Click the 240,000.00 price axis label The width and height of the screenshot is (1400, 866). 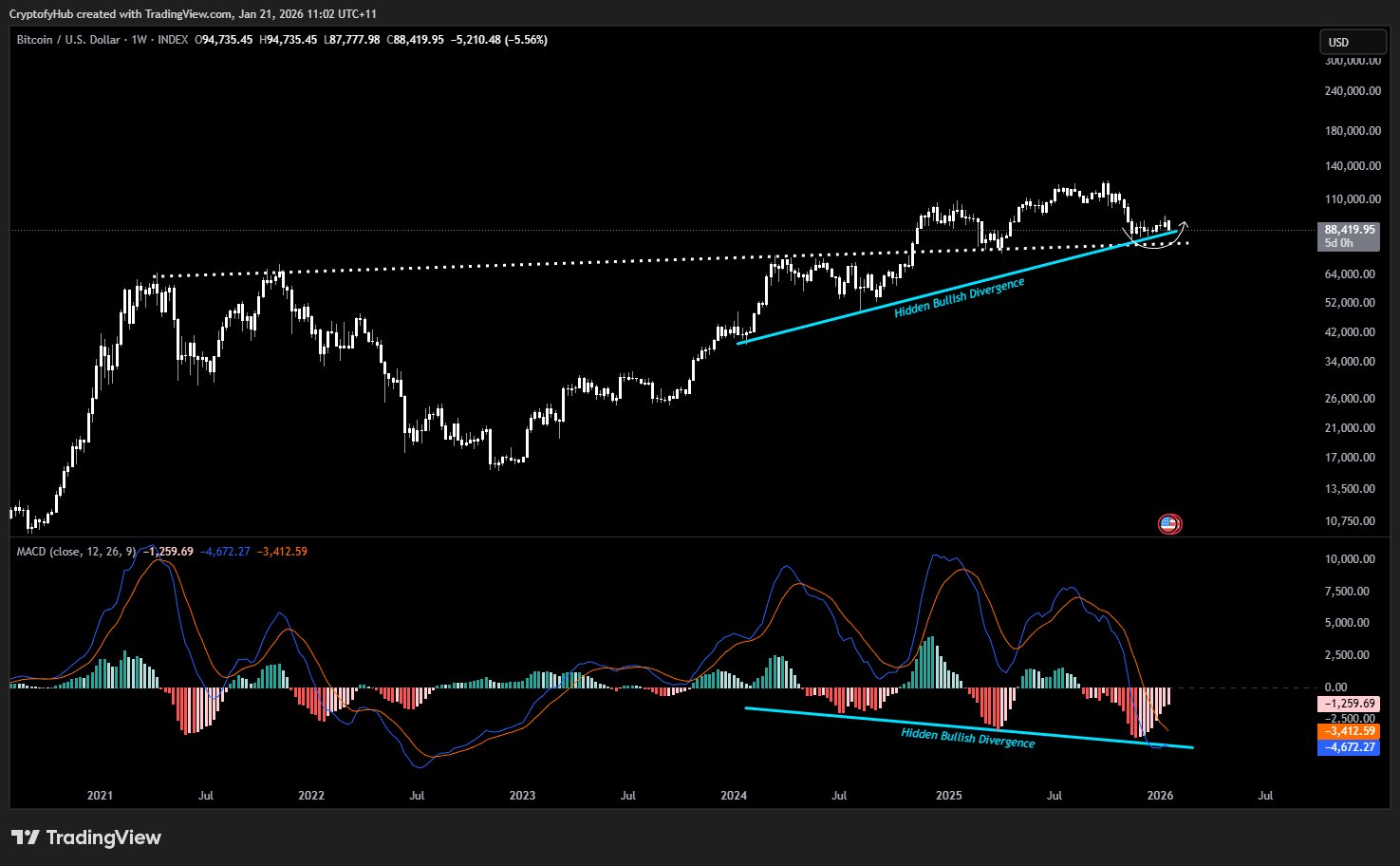click(1352, 91)
